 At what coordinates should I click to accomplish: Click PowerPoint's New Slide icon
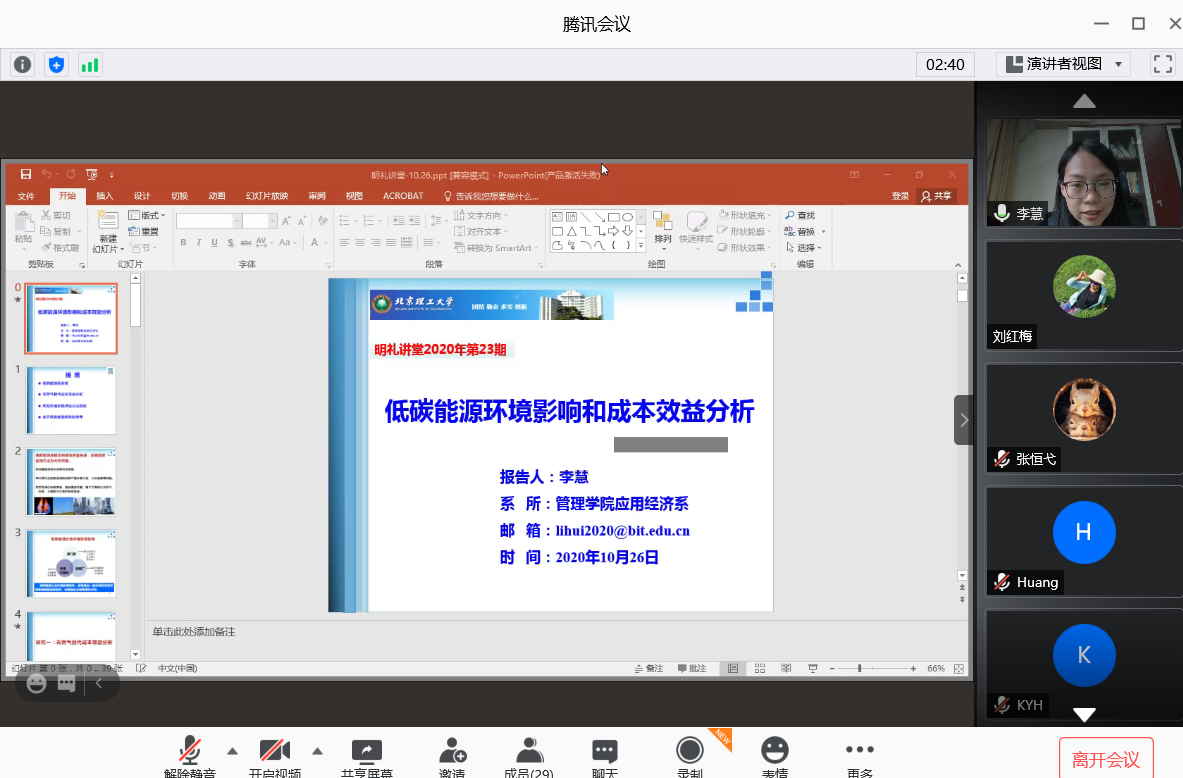(x=108, y=220)
